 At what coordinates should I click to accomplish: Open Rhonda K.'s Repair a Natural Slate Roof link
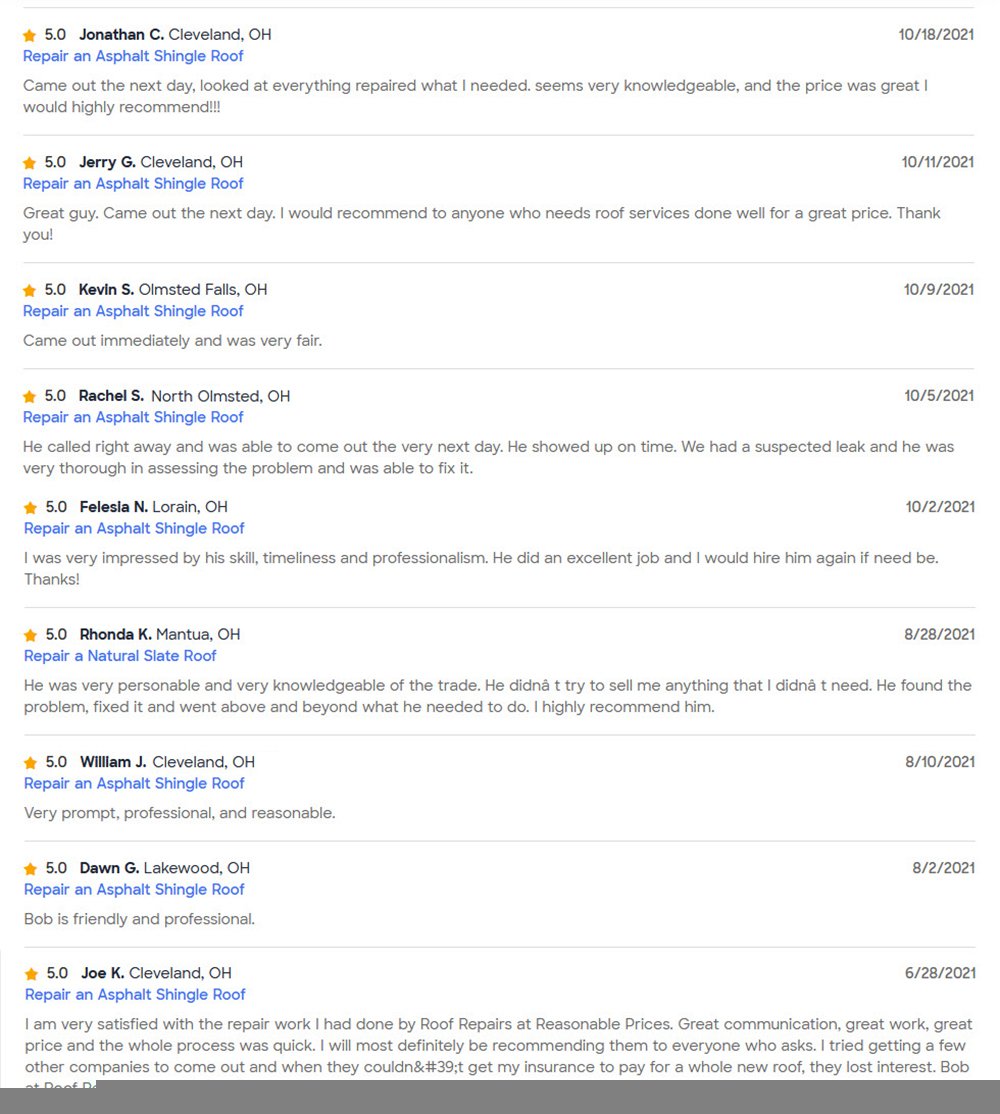(120, 656)
